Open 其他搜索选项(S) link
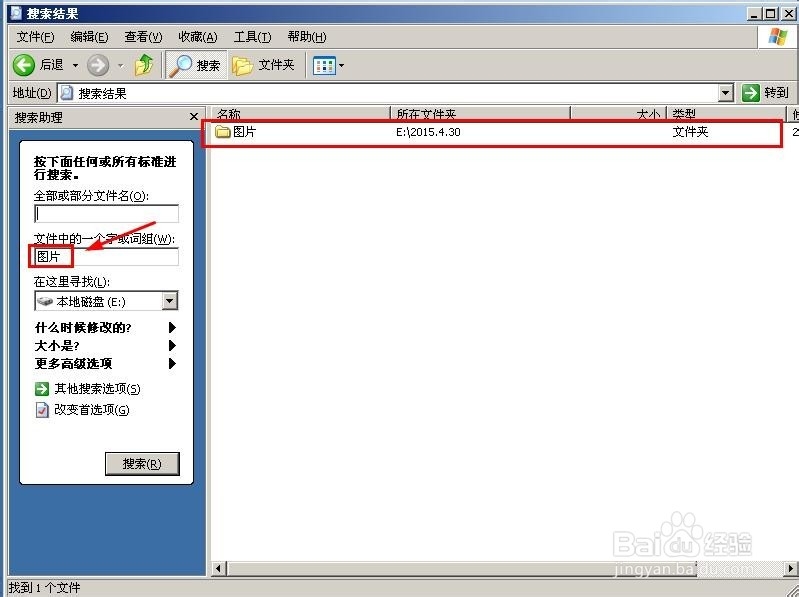The image size is (799, 597). pyautogui.click(x=97, y=389)
